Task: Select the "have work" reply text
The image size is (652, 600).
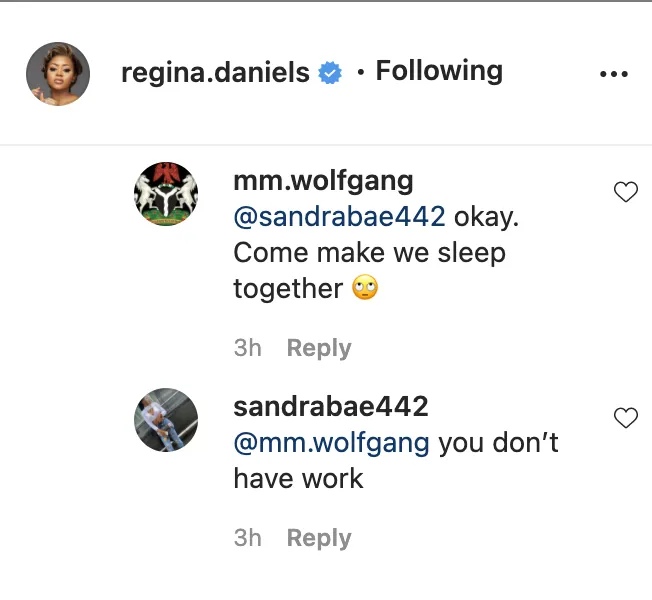Action: click(x=298, y=478)
